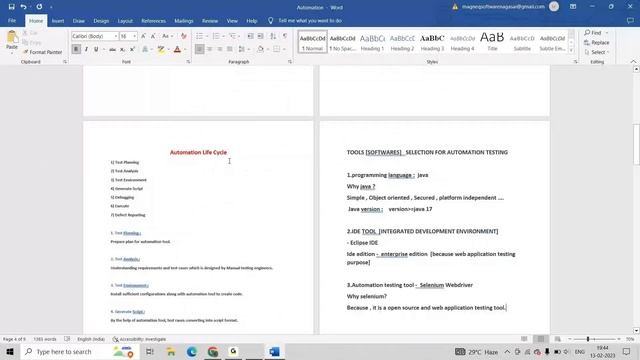Increase font size with Grow Font icon
This screenshot has width=640, height=360.
pos(143,36)
